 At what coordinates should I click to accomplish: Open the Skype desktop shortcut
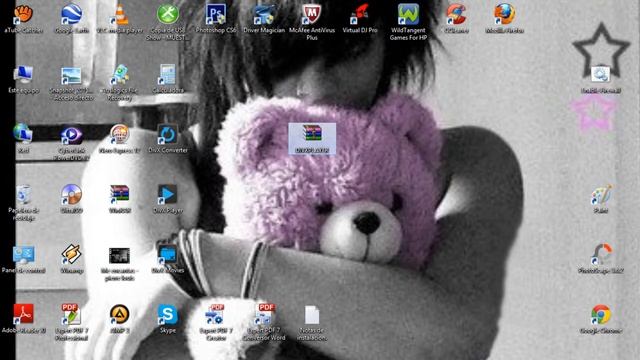(x=168, y=315)
